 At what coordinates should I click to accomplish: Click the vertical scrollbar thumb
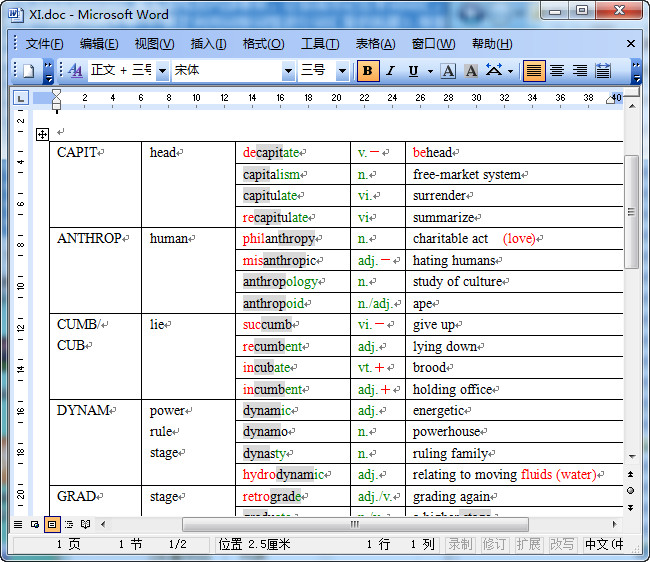click(x=632, y=212)
